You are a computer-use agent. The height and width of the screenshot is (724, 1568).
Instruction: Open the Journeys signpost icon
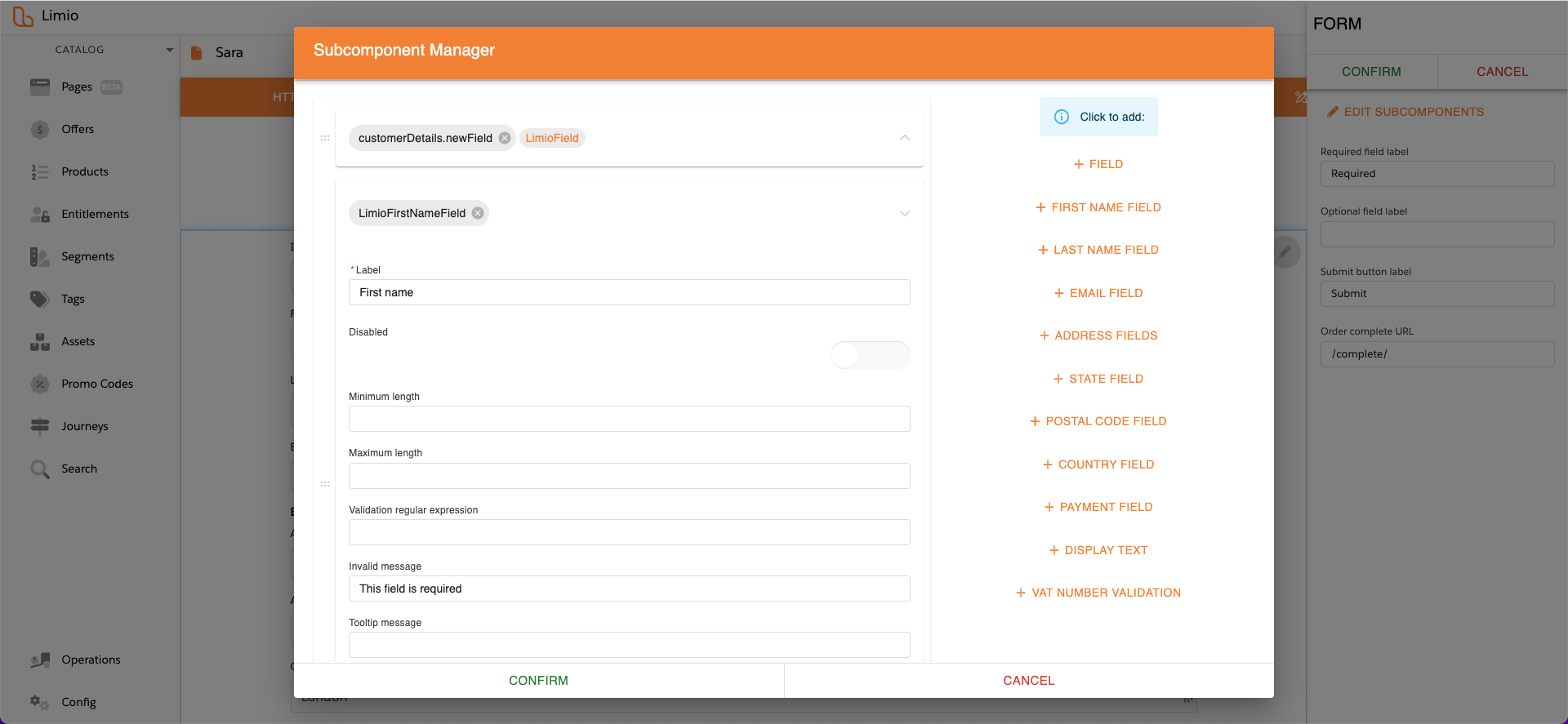coord(39,426)
